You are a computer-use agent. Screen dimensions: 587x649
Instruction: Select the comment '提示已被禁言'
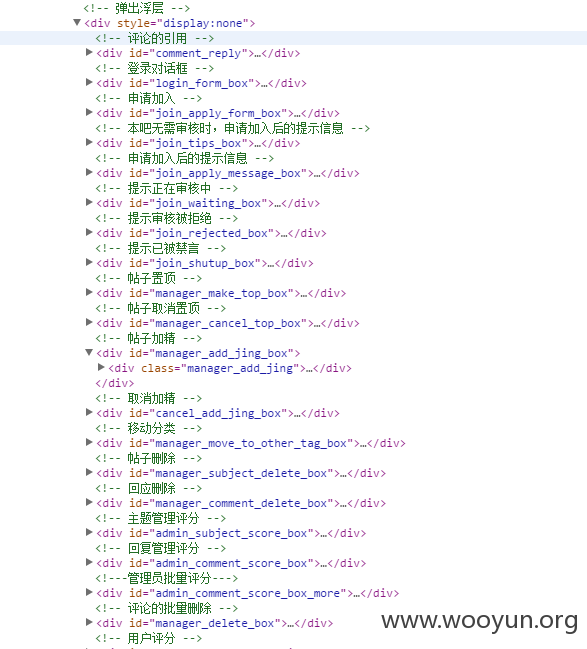161,248
